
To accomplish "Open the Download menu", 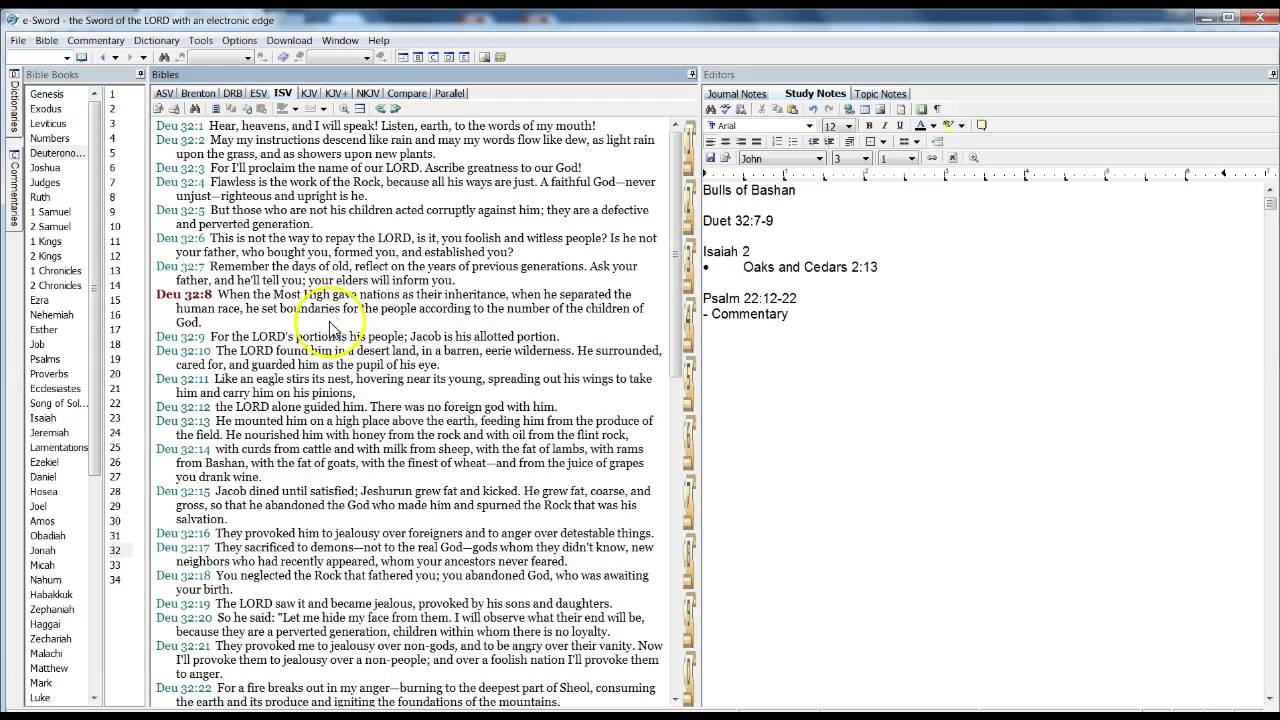I will coord(289,41).
